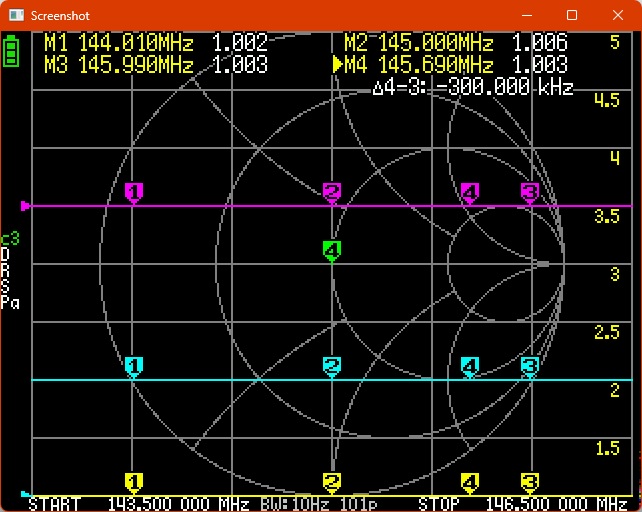
Task: Click the c3 calibration status indicator
Action: [x=10, y=238]
